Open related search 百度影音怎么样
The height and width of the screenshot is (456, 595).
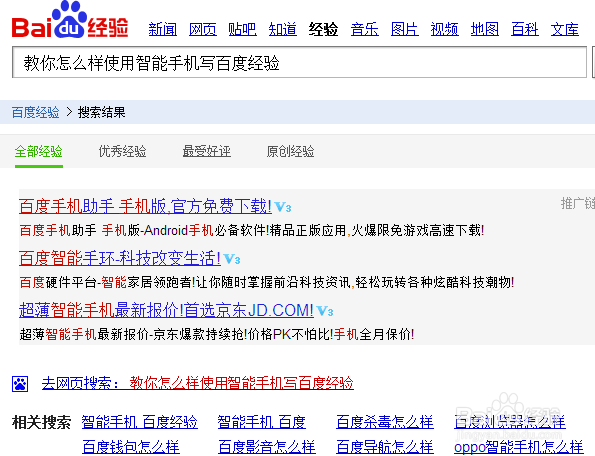(x=267, y=447)
